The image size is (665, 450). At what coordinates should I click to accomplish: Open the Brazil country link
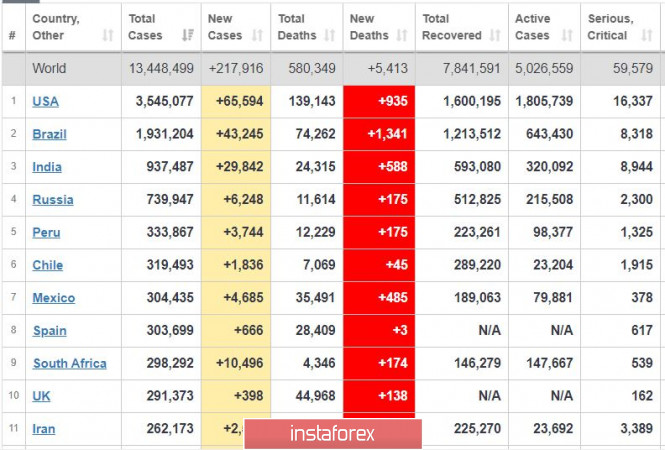pyautogui.click(x=50, y=134)
